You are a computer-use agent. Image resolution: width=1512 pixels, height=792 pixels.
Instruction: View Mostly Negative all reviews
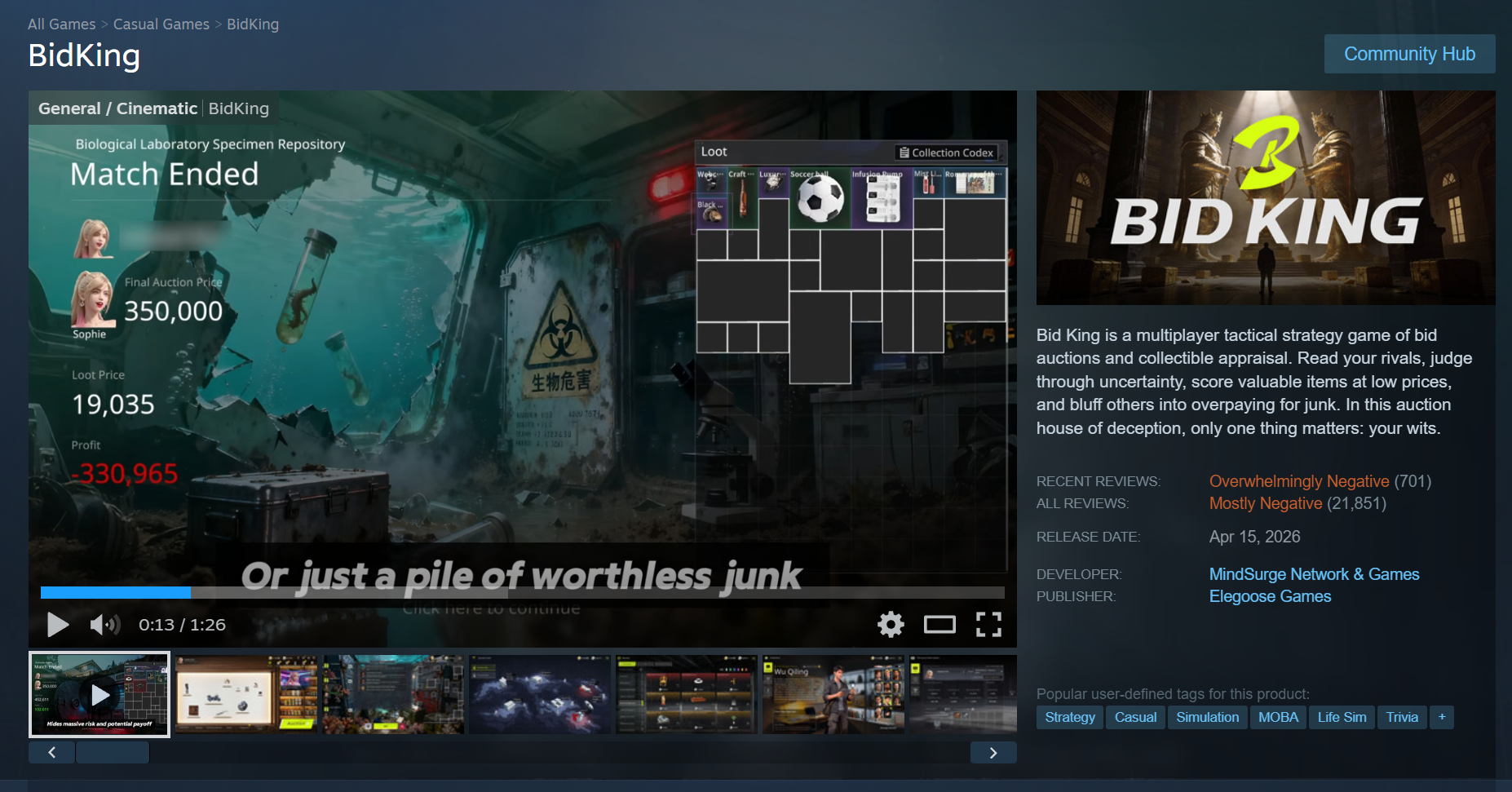tap(1266, 503)
